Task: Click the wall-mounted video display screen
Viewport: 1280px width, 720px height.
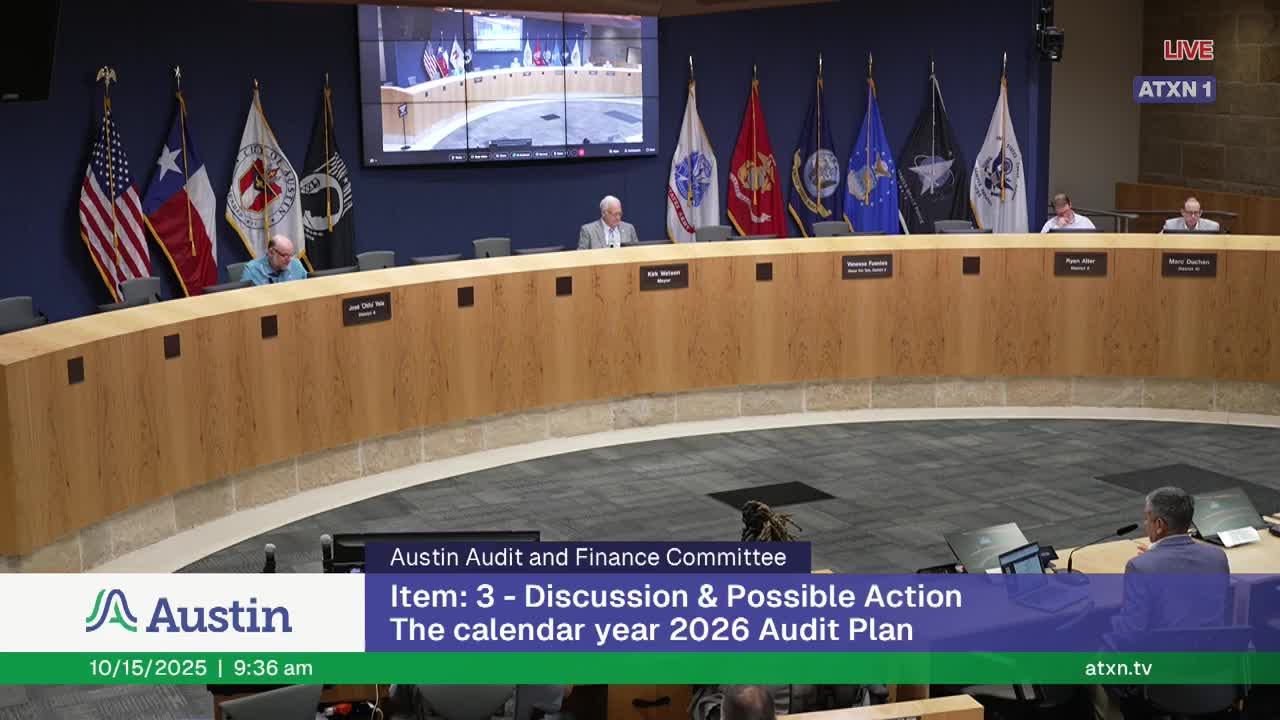Action: pos(508,84)
